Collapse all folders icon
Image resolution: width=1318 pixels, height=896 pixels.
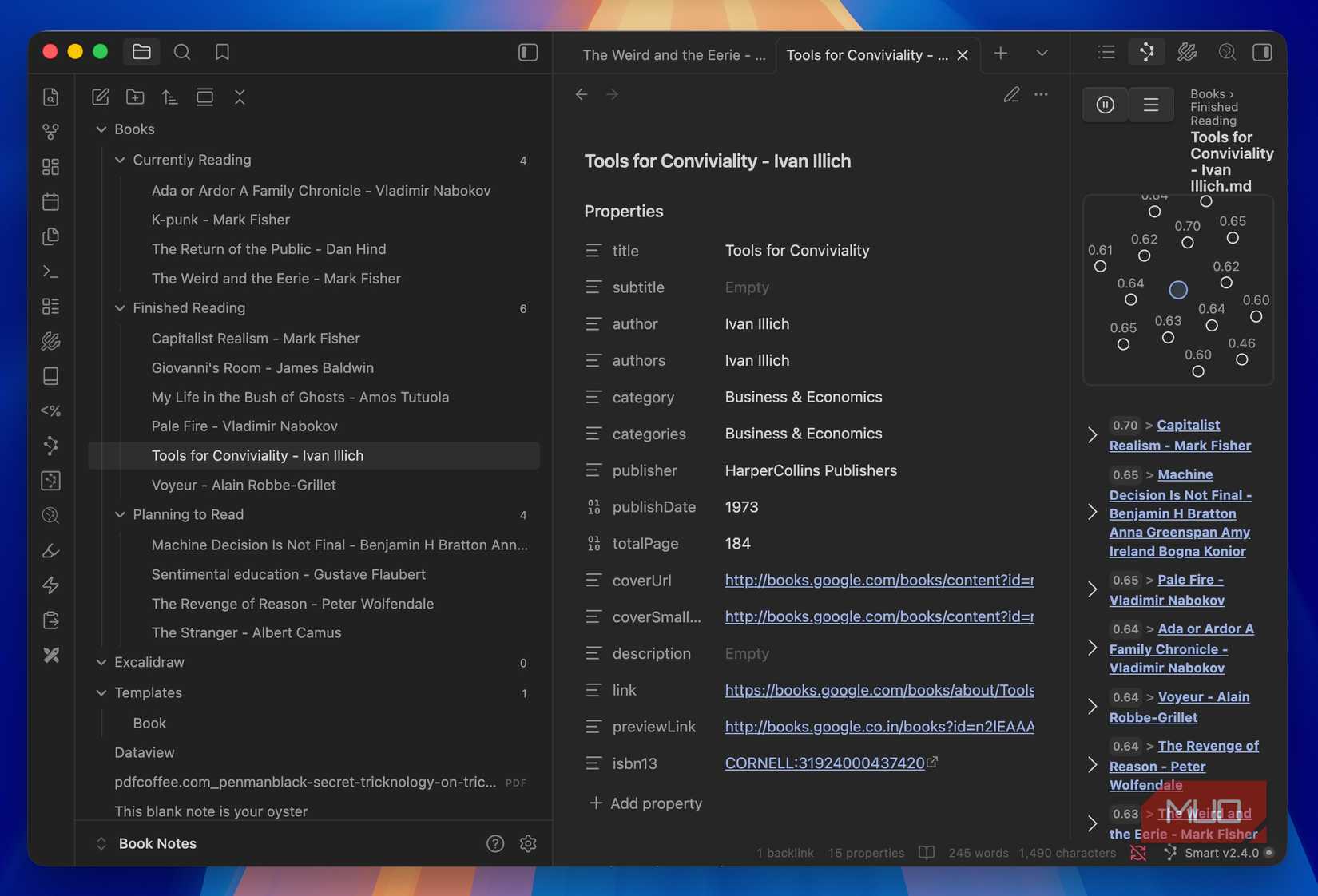240,97
